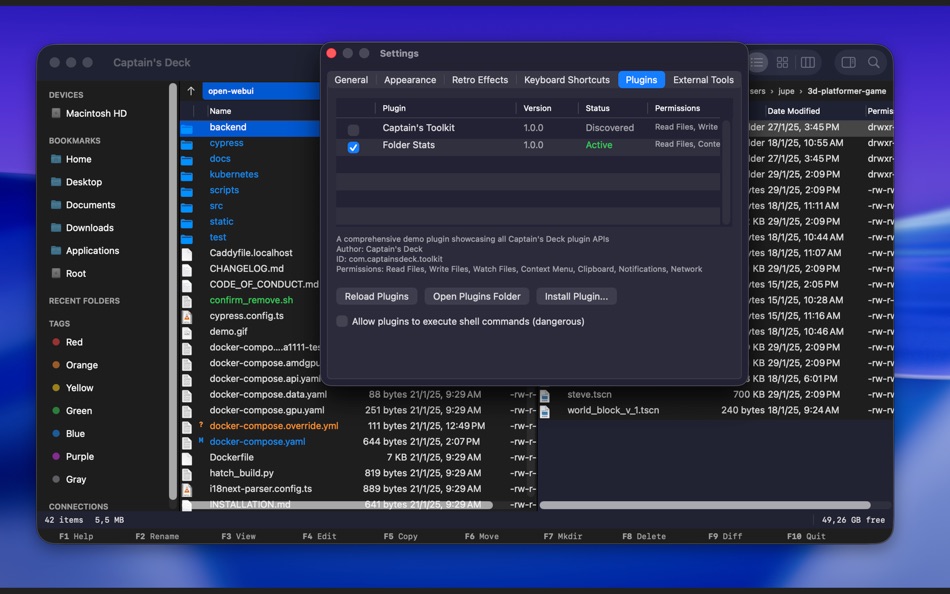Click Macintosh HD drive icon in sidebar
Screen dimensions: 950x594
(x=56, y=113)
